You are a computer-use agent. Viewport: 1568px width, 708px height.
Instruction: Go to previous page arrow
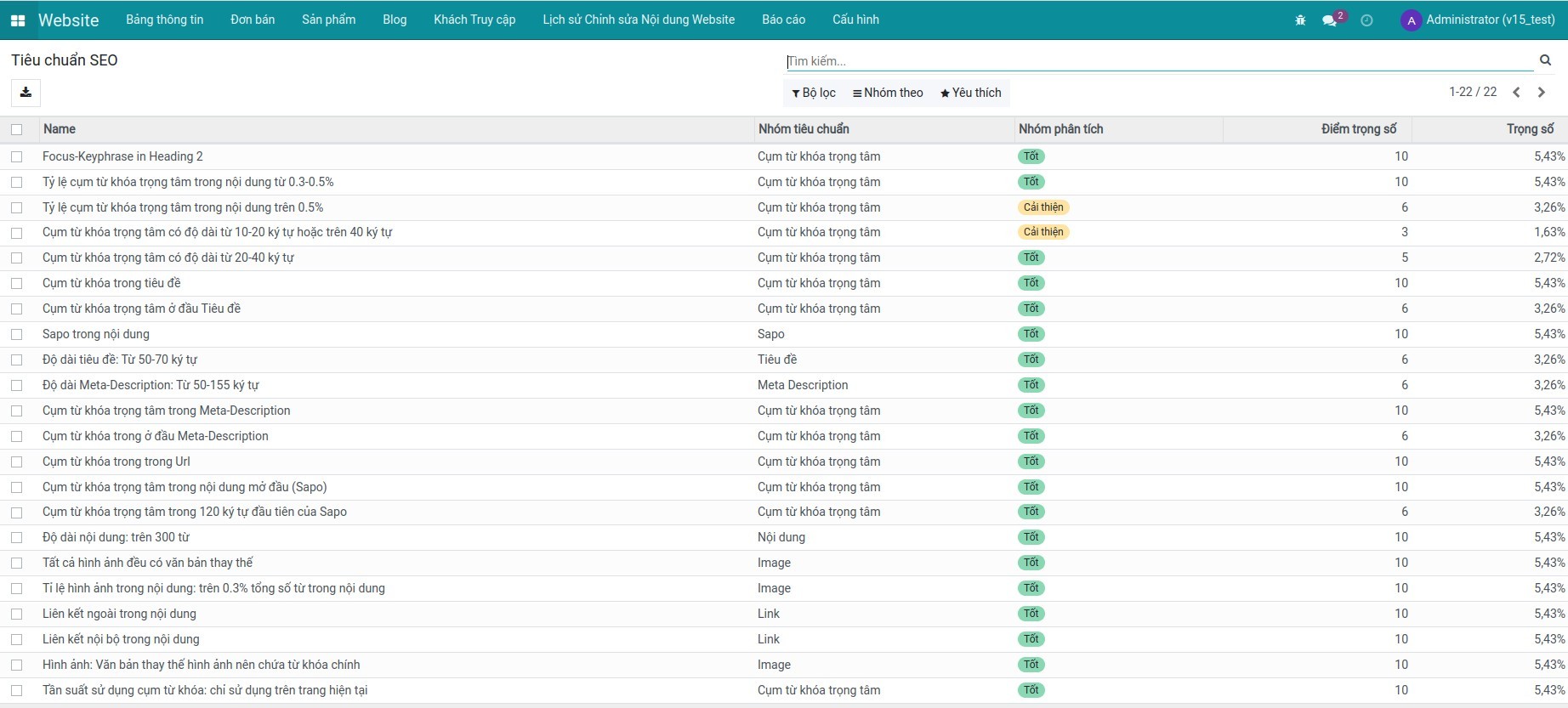click(x=1516, y=93)
